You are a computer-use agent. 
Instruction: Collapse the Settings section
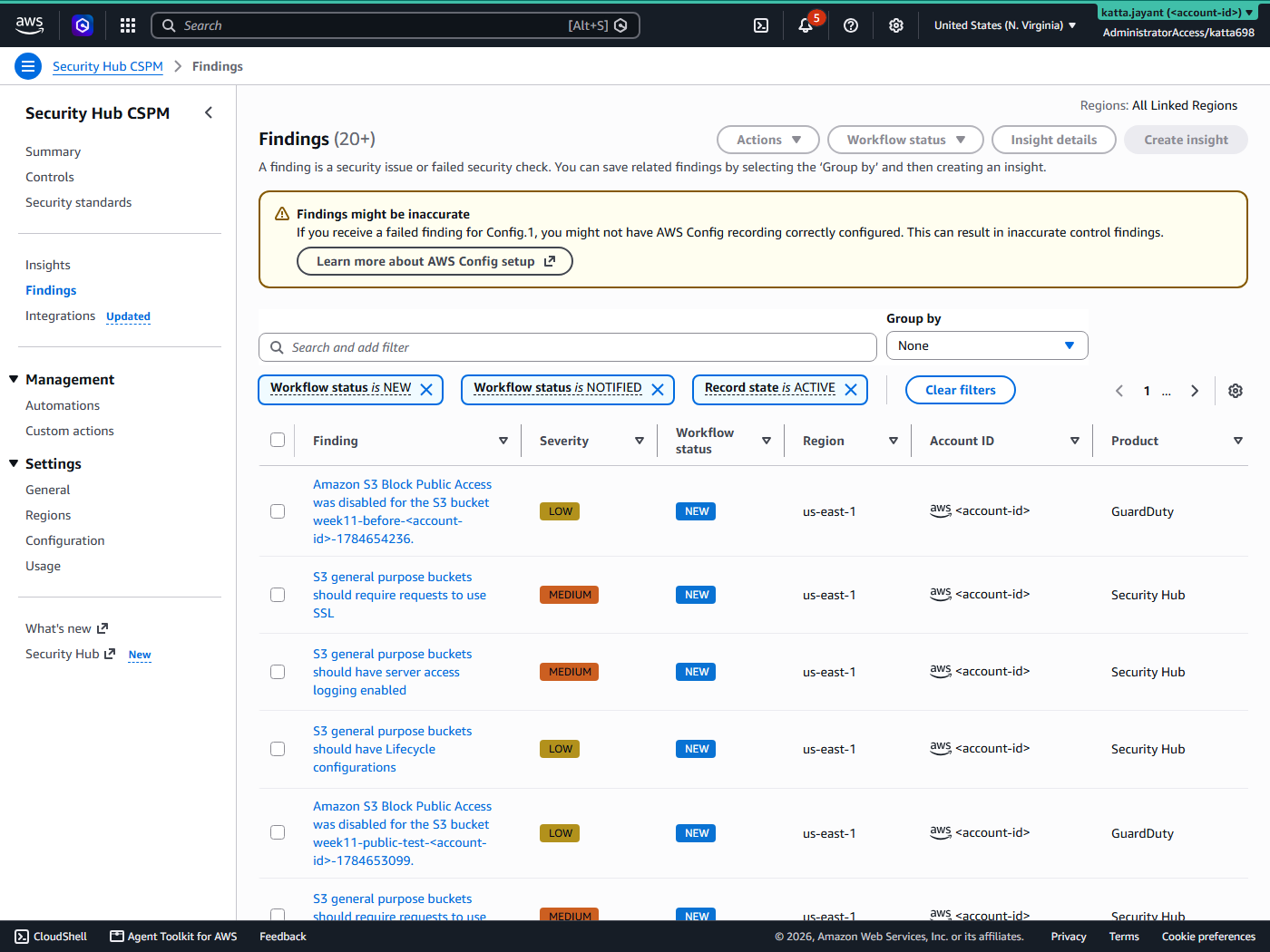click(x=14, y=463)
